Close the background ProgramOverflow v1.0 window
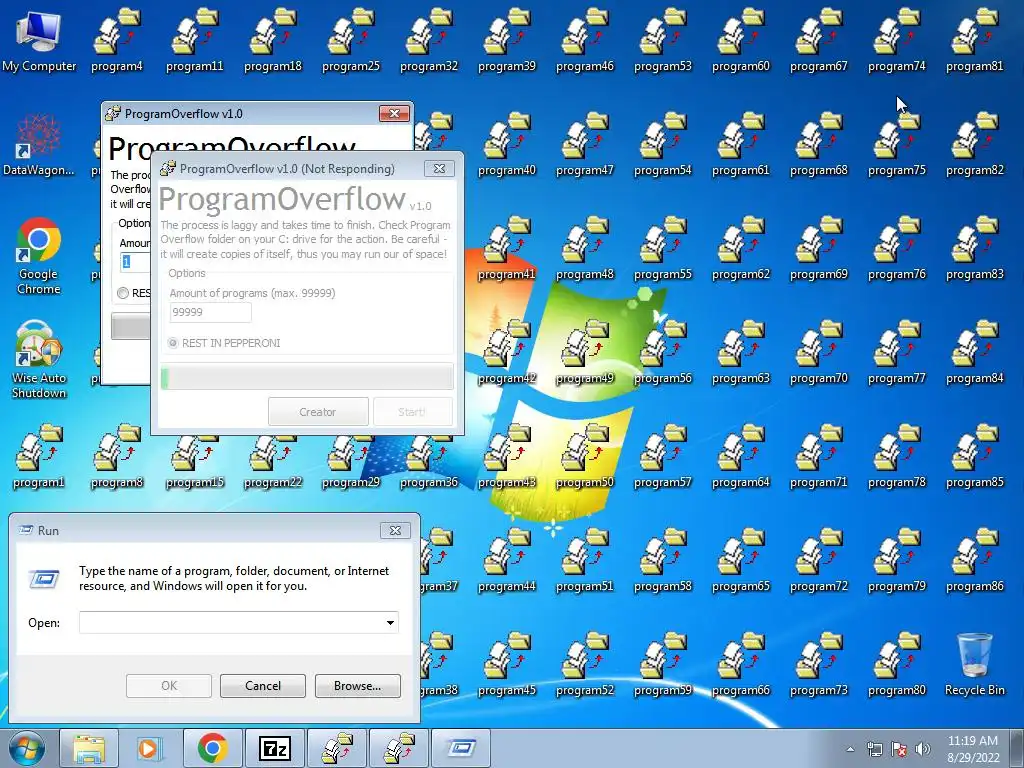The width and height of the screenshot is (1024, 768). coord(394,114)
